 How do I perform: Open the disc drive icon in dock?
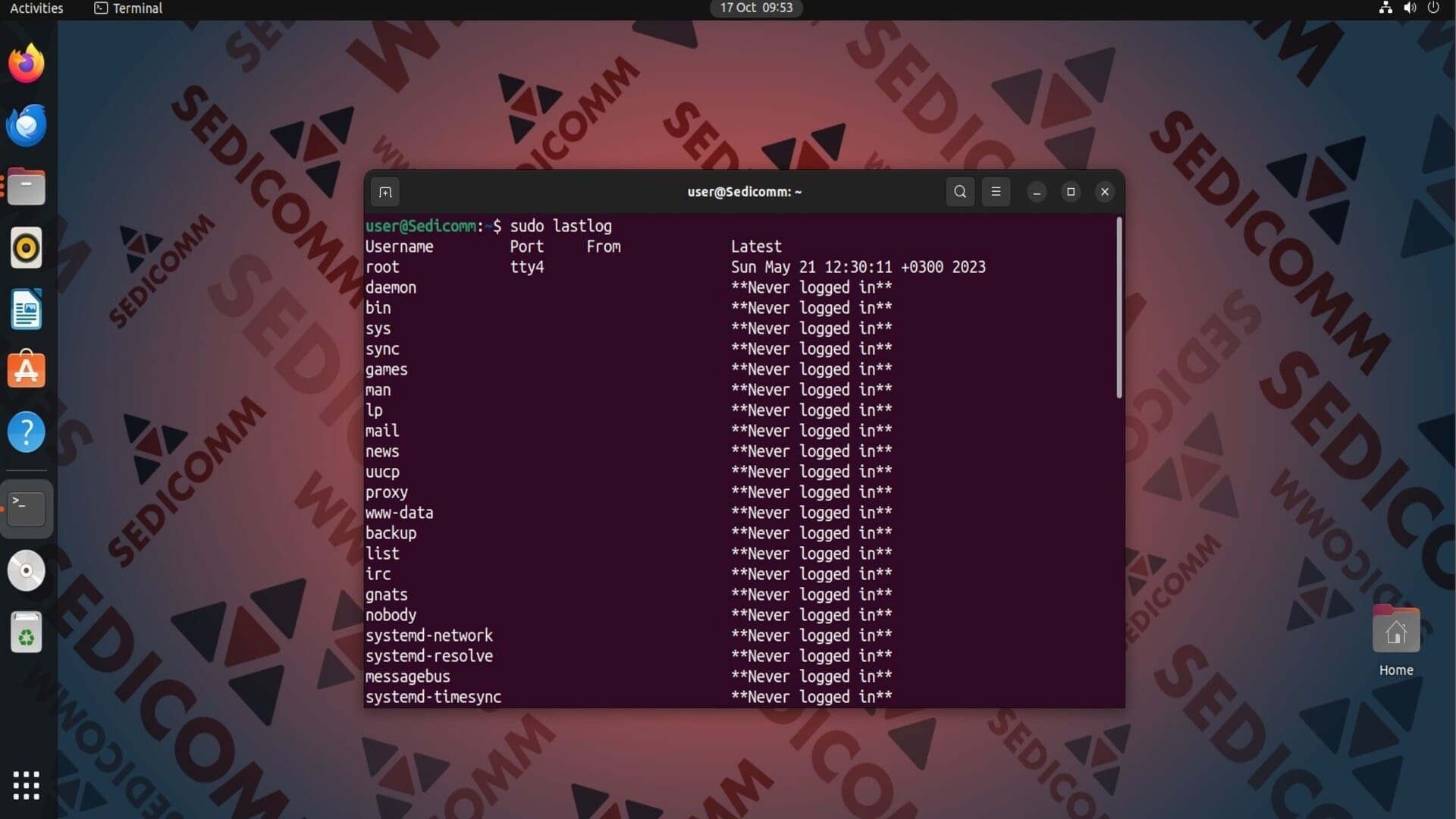click(x=27, y=570)
